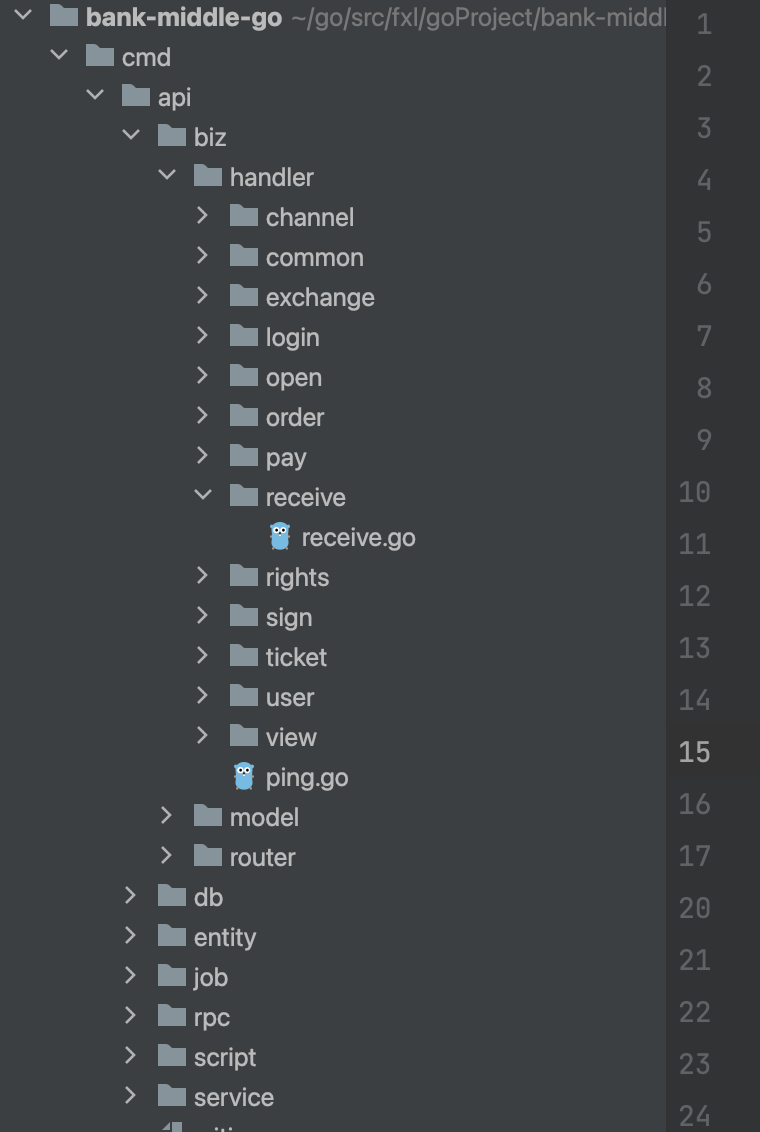Collapse the biz folder

click(130, 136)
